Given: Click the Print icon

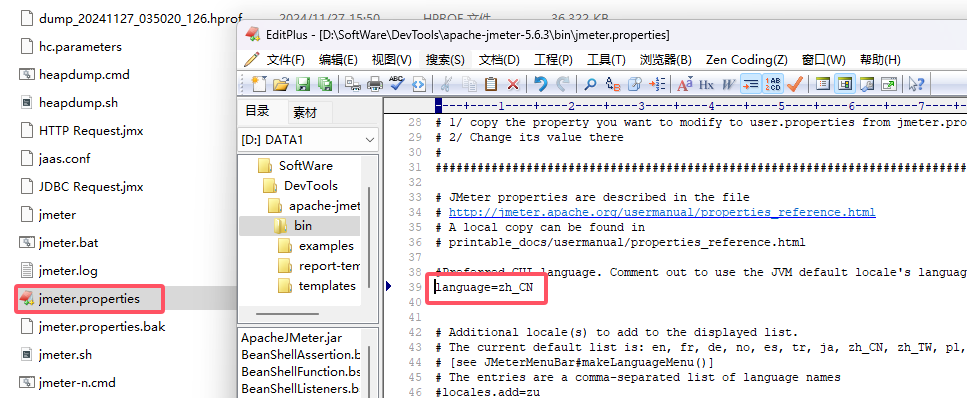Looking at the screenshot, I should (x=374, y=83).
